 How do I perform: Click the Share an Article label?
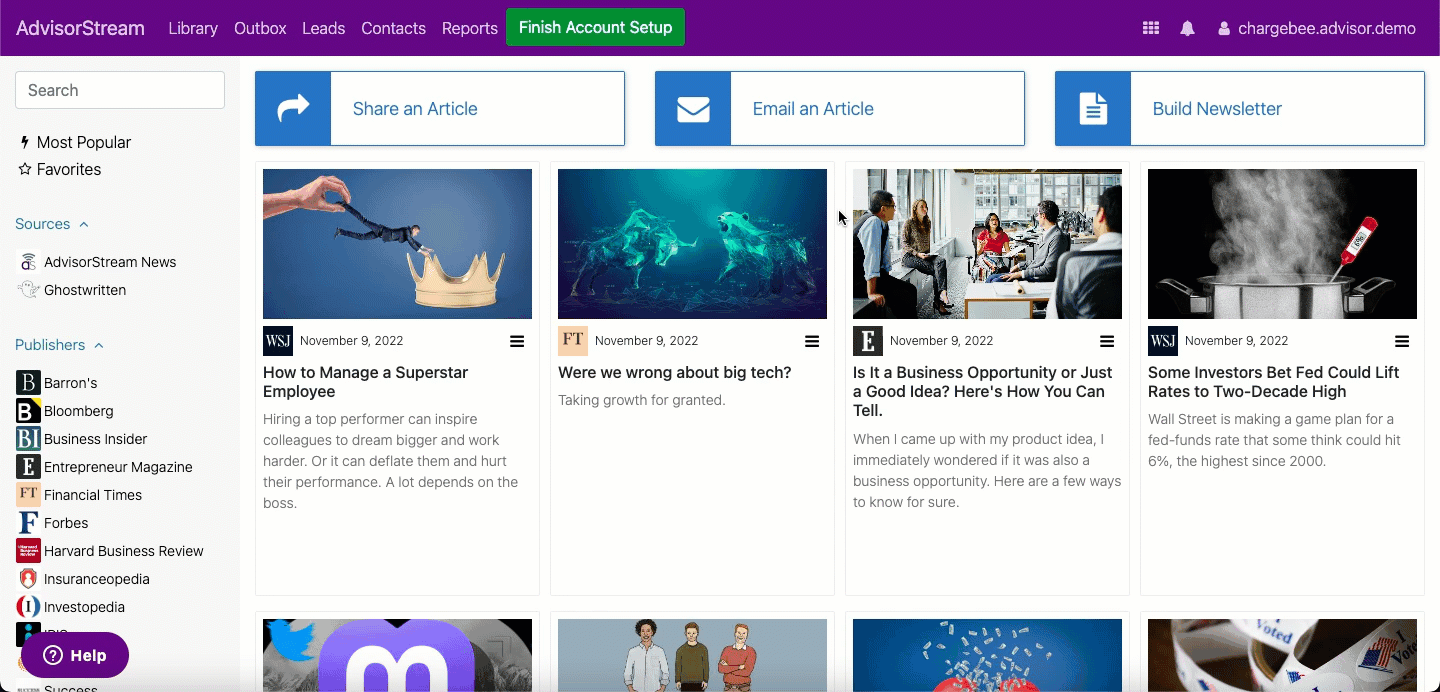415,109
